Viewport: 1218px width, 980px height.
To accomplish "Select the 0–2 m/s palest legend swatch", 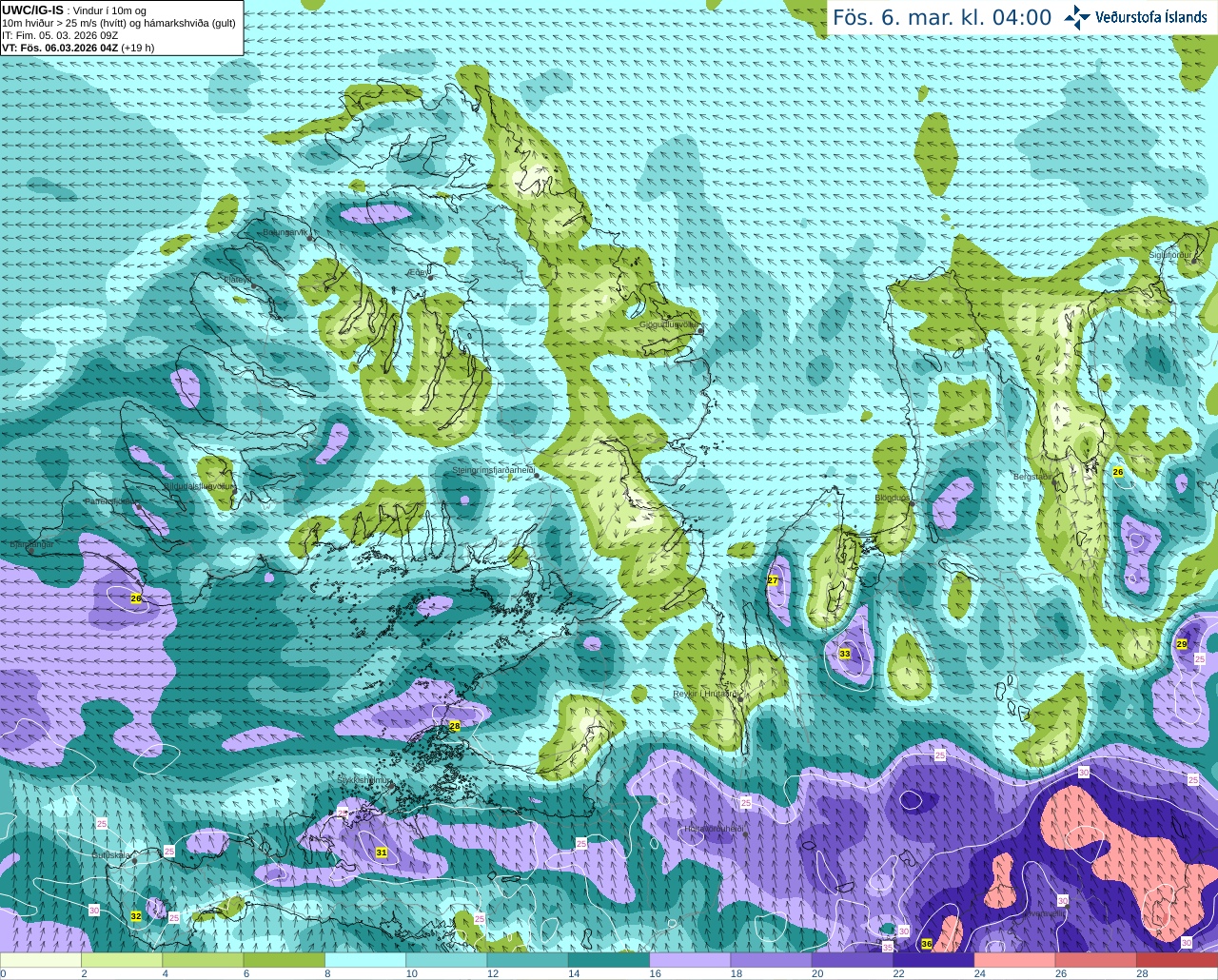I will click(41, 960).
